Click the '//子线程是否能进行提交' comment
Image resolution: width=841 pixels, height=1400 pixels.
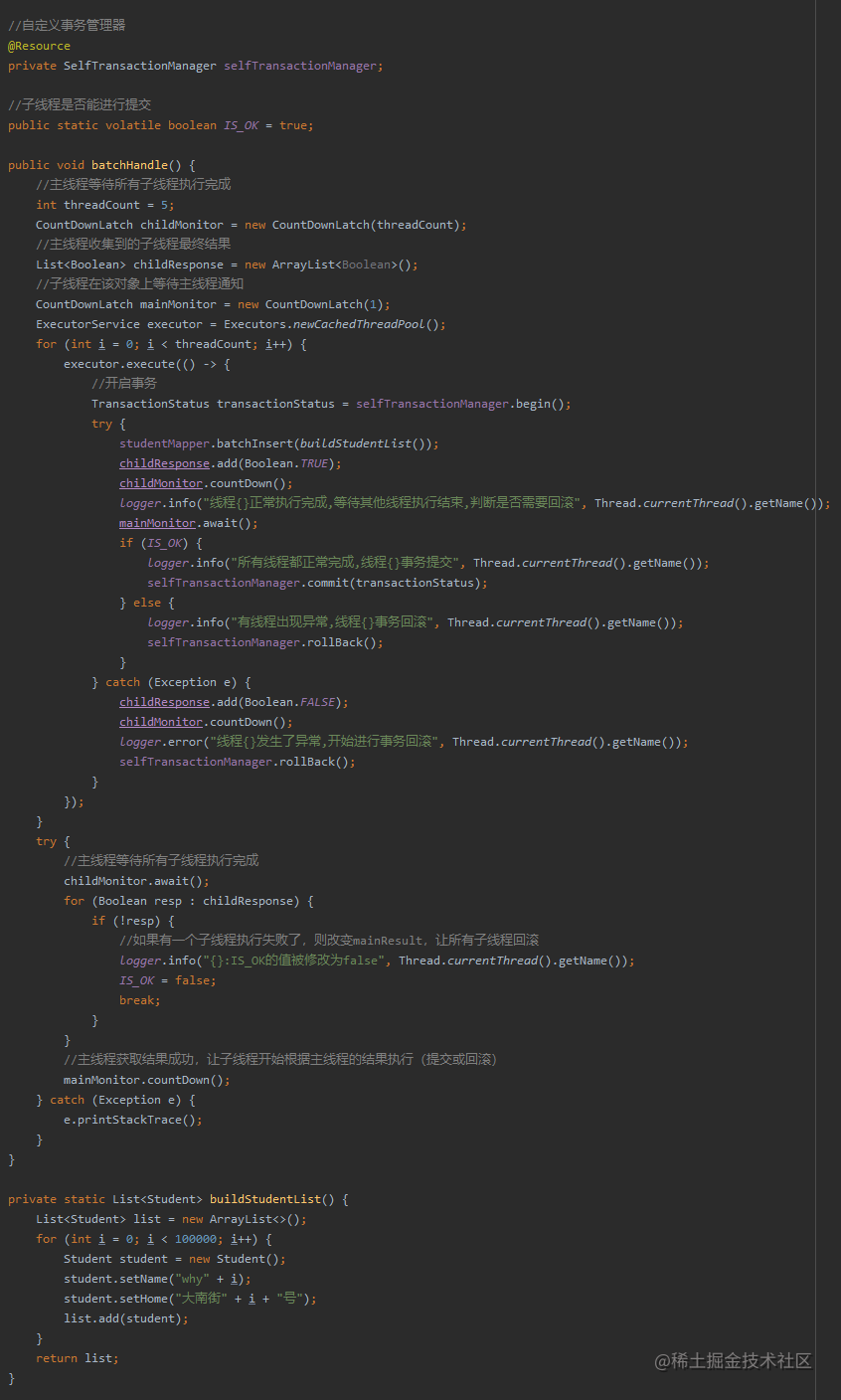(80, 105)
